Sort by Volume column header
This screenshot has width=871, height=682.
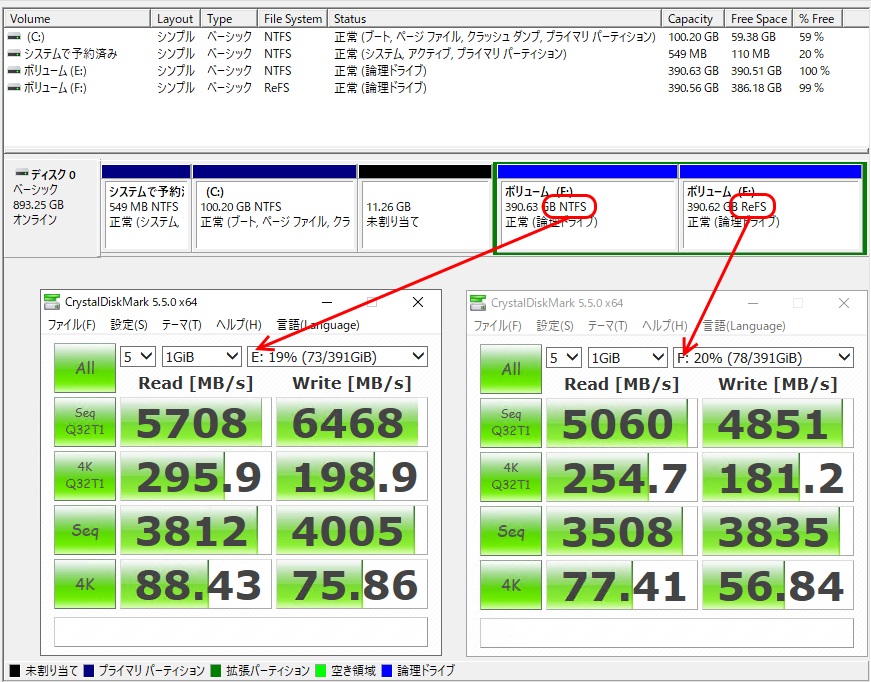[x=77, y=18]
